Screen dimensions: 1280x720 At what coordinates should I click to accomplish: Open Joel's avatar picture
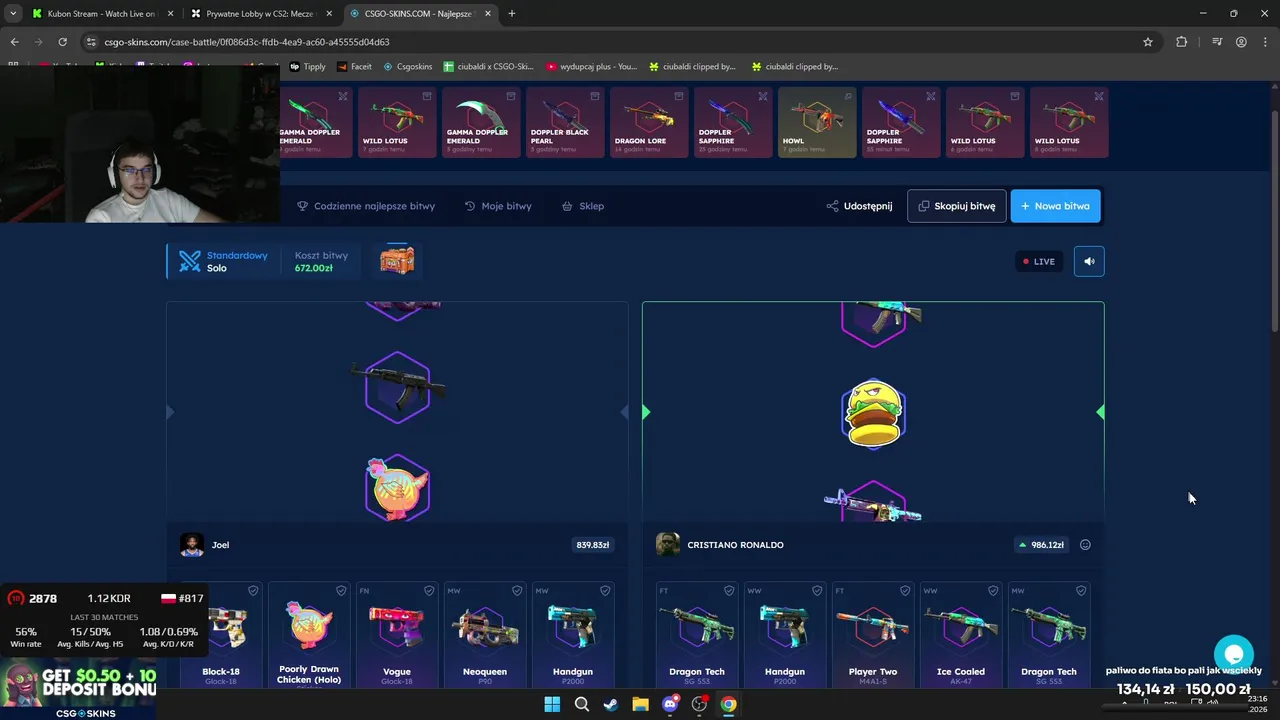coord(192,545)
